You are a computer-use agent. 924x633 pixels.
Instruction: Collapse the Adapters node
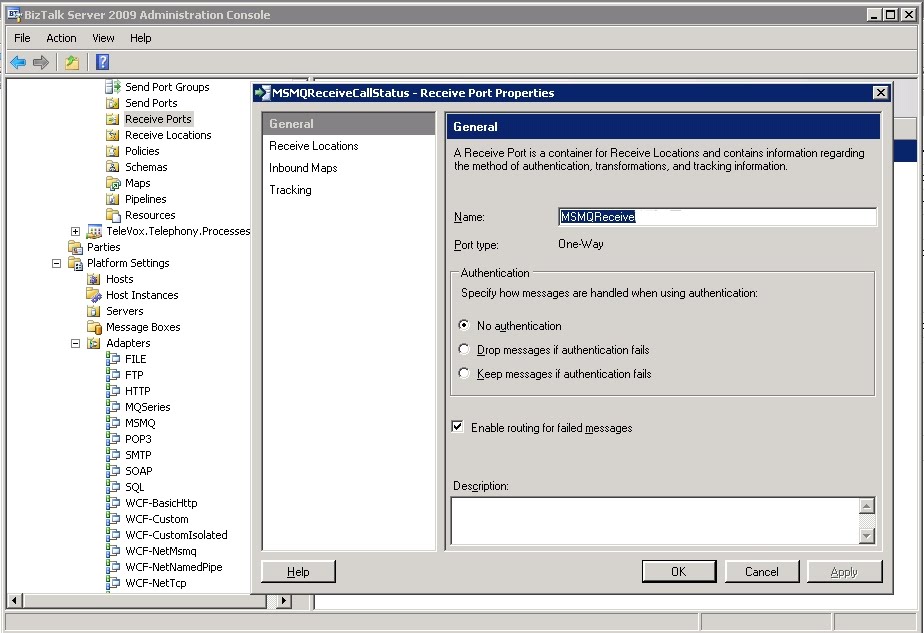75,343
